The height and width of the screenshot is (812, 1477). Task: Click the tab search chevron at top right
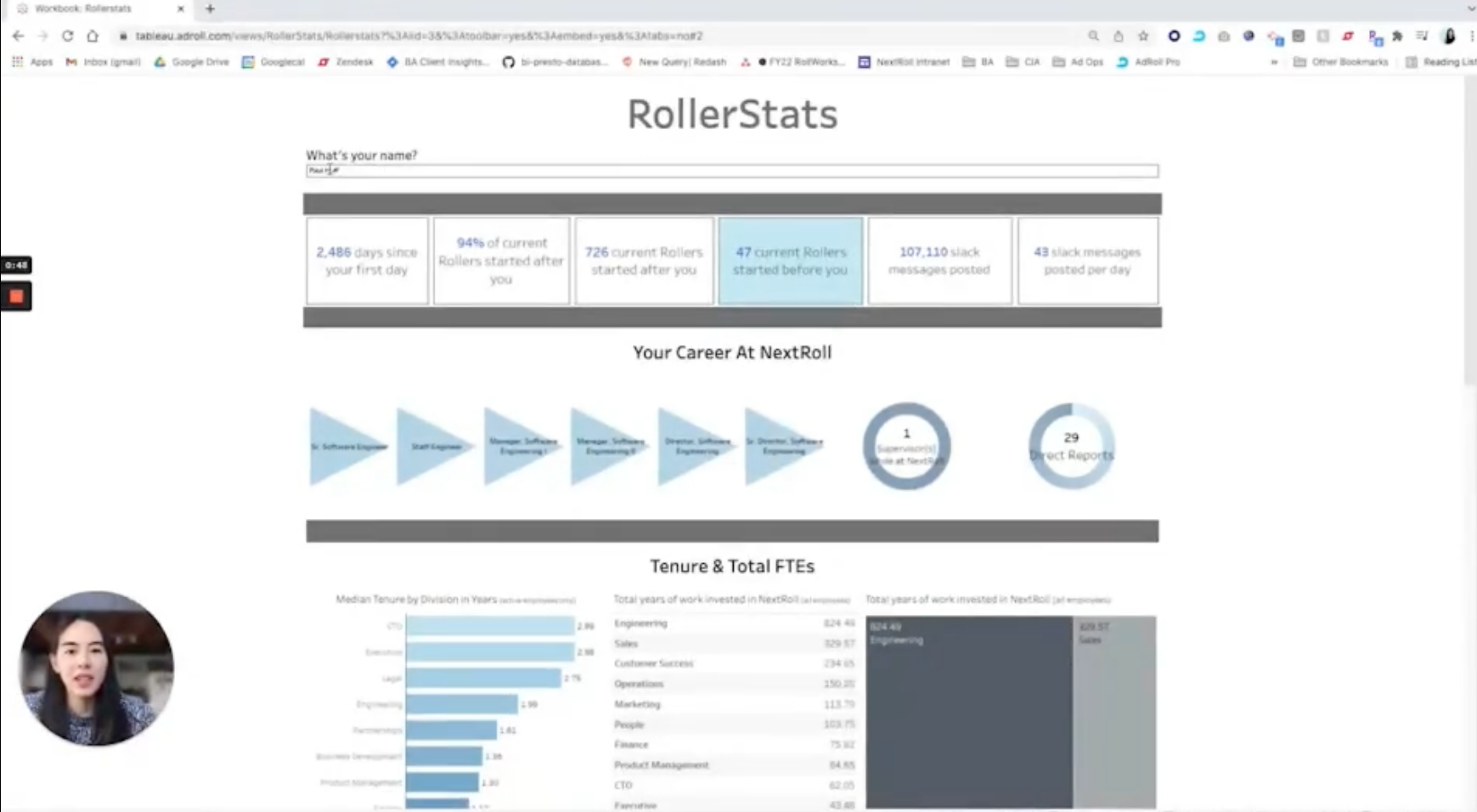[1472, 8]
